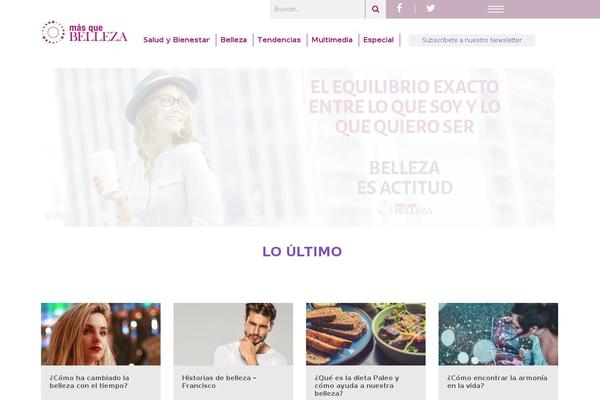The height and width of the screenshot is (400, 600).
Task: Click Subscríbete a nuestro Newsletter button
Action: coord(472,40)
